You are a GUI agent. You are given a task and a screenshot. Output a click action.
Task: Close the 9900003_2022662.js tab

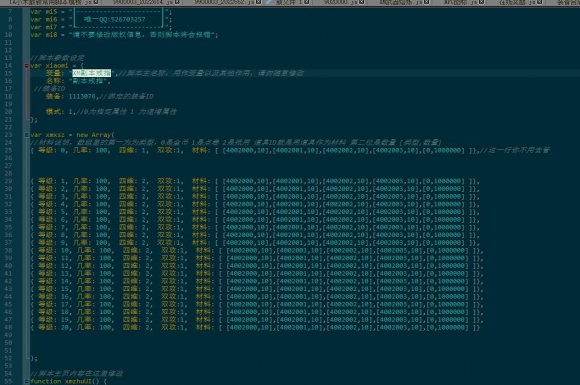(x=258, y=2)
